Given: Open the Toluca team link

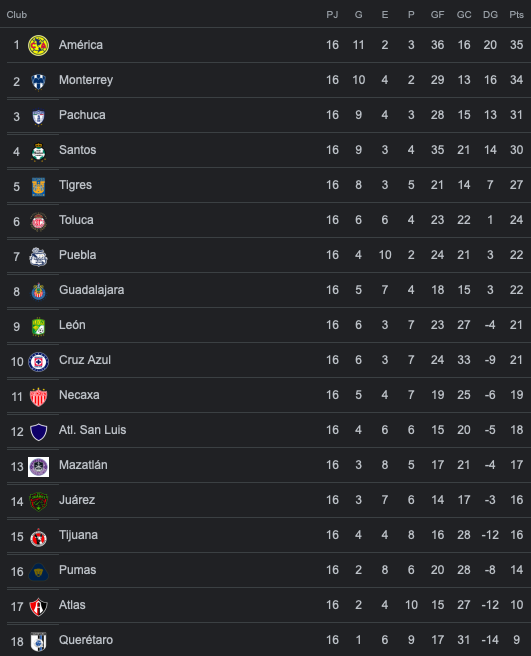Looking at the screenshot, I should (76, 220).
